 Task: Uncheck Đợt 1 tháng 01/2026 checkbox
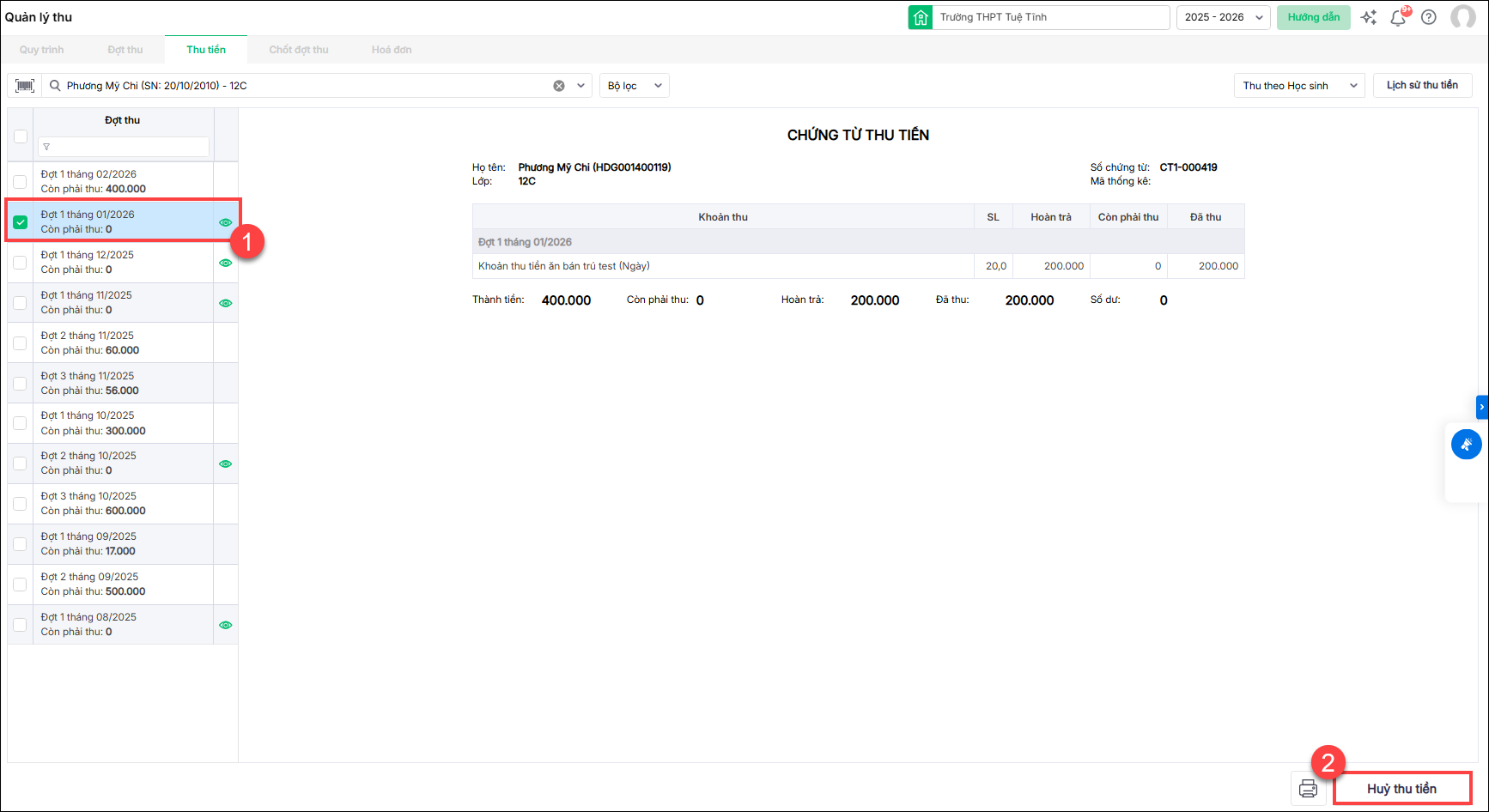coord(21,222)
